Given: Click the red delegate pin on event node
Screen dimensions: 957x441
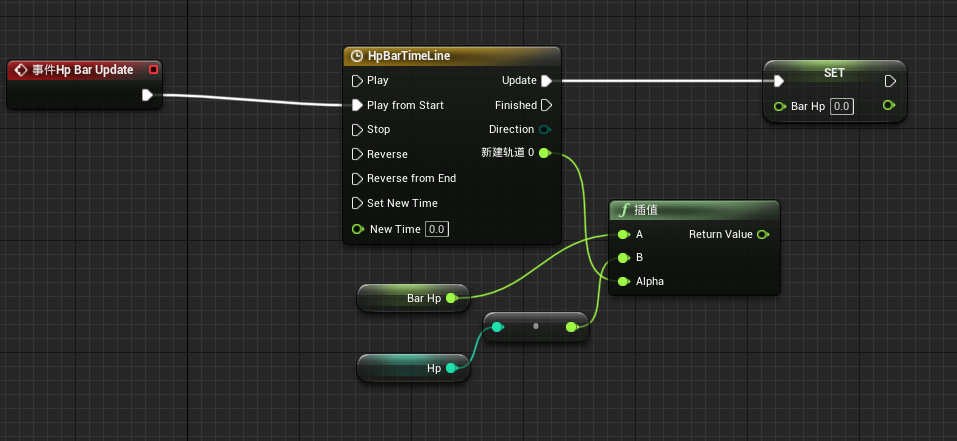Looking at the screenshot, I should coord(152,70).
